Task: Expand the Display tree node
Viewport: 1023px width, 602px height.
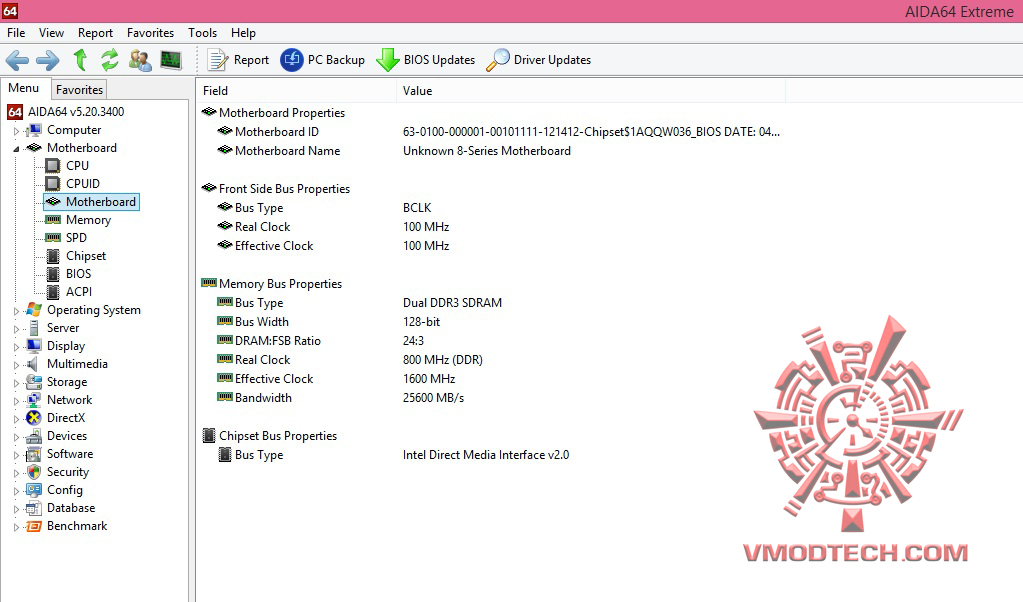Action: tap(16, 346)
